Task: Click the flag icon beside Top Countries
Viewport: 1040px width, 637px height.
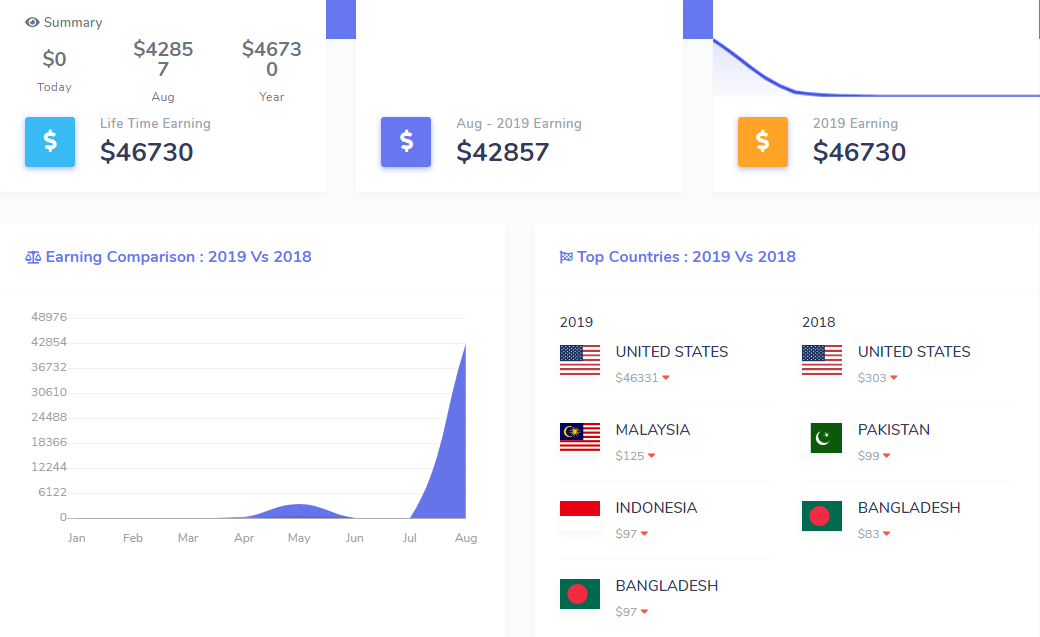Action: click(566, 257)
